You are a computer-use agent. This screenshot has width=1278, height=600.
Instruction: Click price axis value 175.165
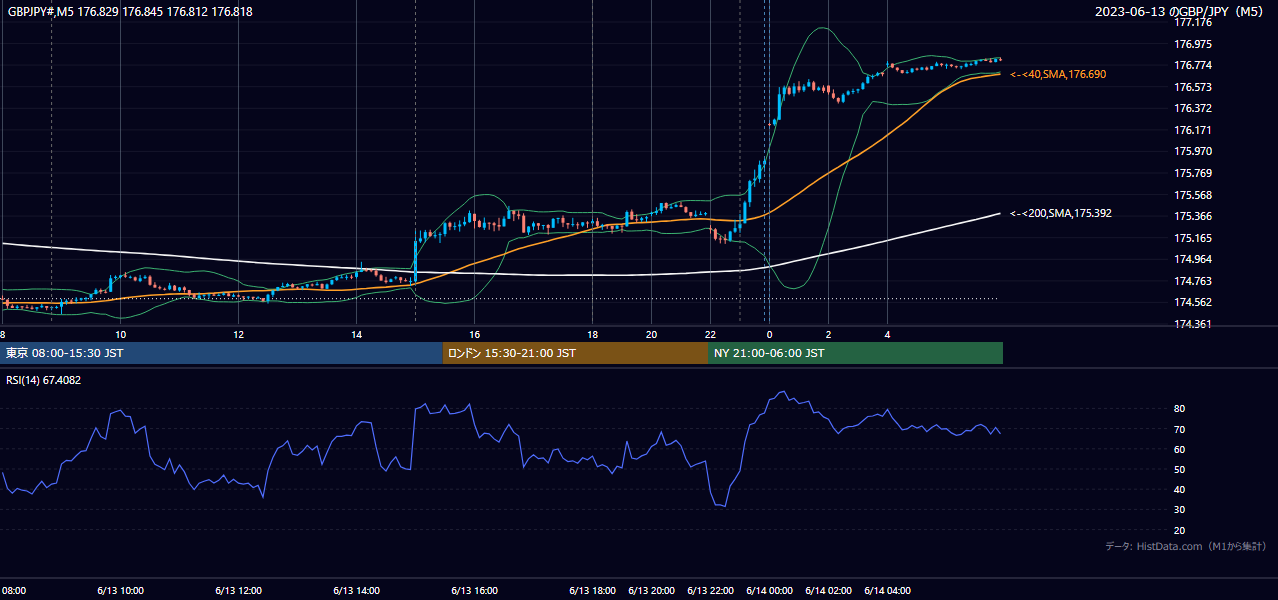coord(1194,239)
